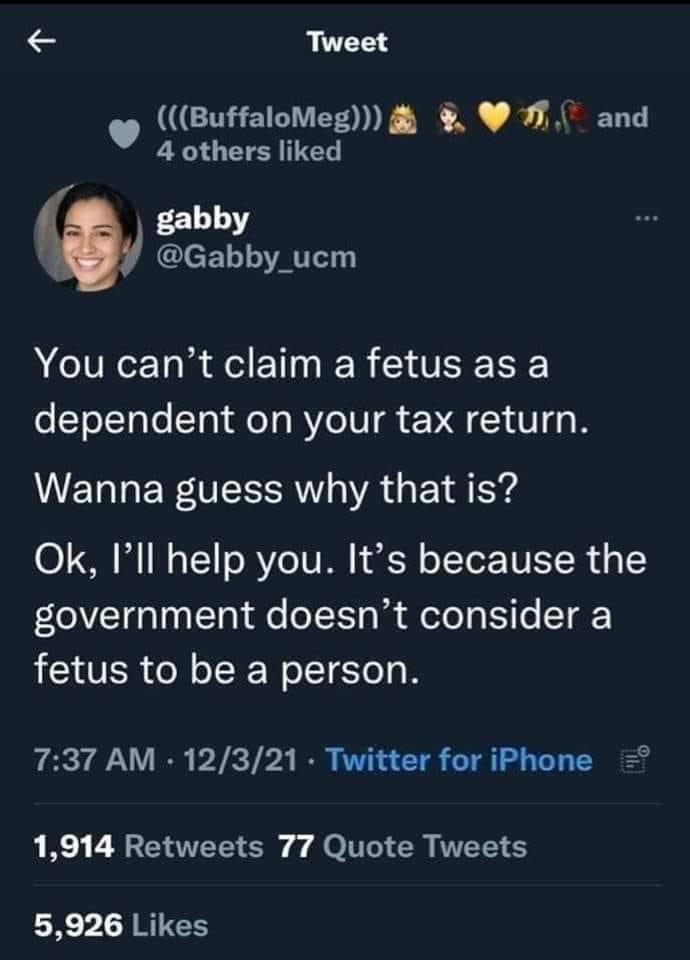690x960 pixels.
Task: Tap gabby's profile avatar photo
Action: point(86,235)
